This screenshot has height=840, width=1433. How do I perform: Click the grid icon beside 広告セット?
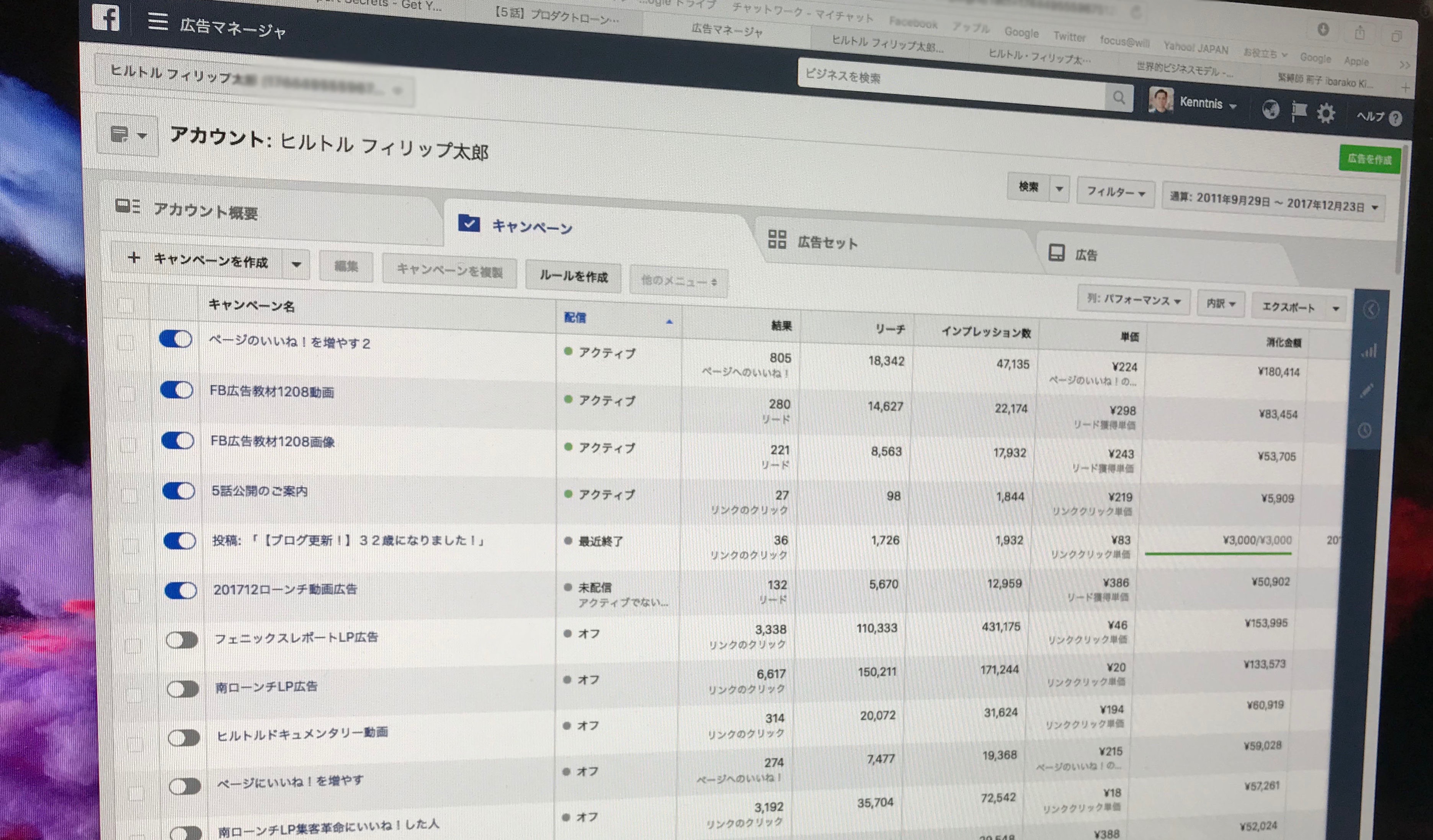(x=777, y=239)
